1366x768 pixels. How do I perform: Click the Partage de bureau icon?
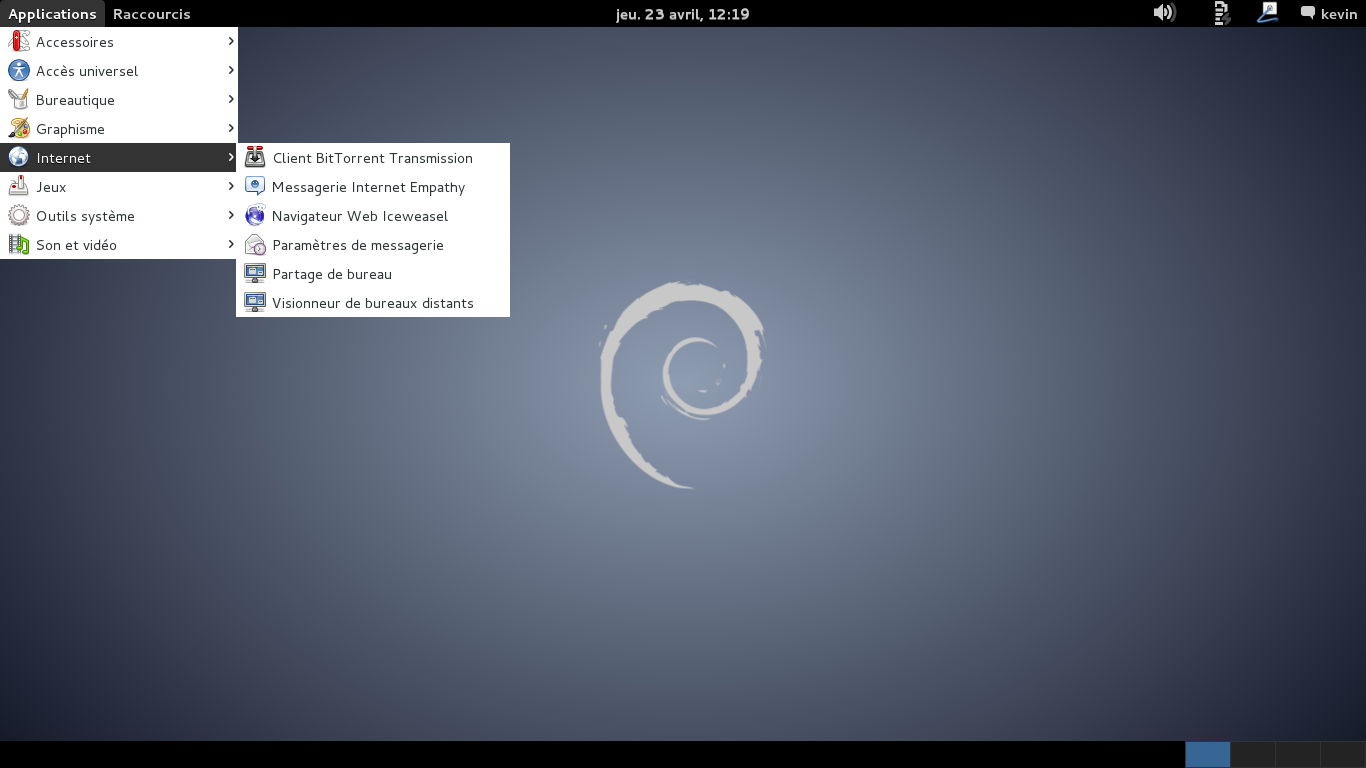point(255,274)
